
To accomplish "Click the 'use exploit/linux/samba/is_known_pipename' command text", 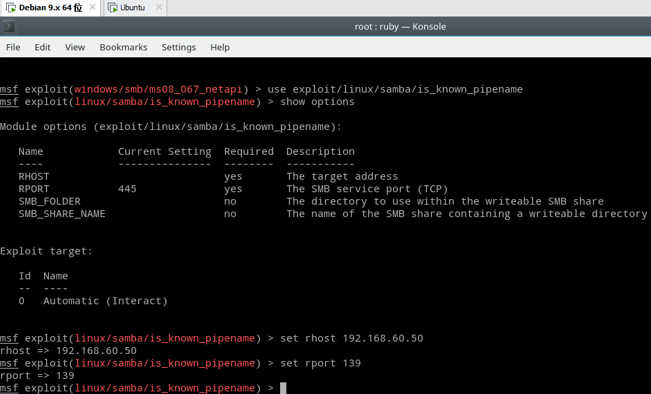I will (x=395, y=89).
